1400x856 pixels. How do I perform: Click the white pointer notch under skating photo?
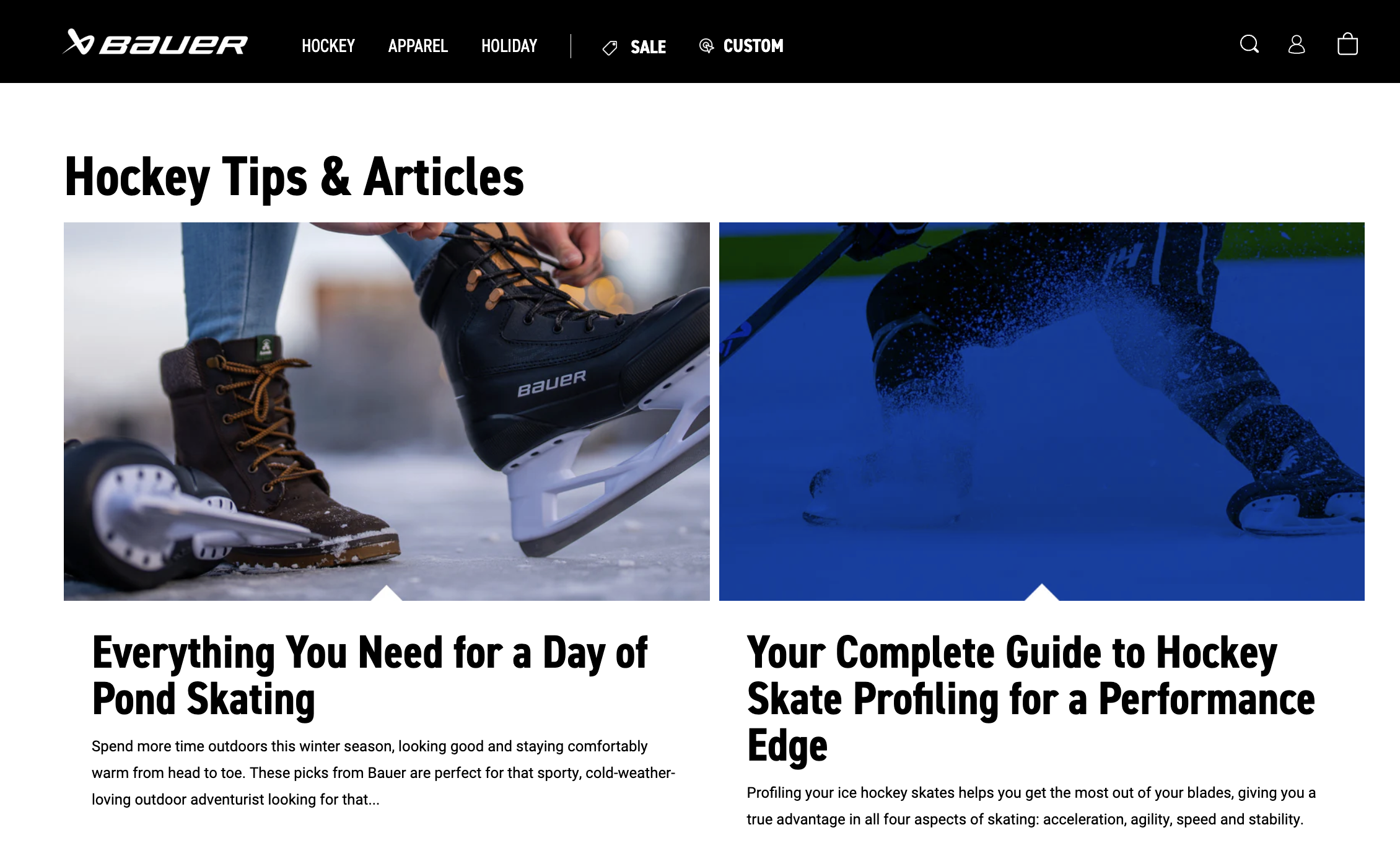pyautogui.click(x=387, y=593)
